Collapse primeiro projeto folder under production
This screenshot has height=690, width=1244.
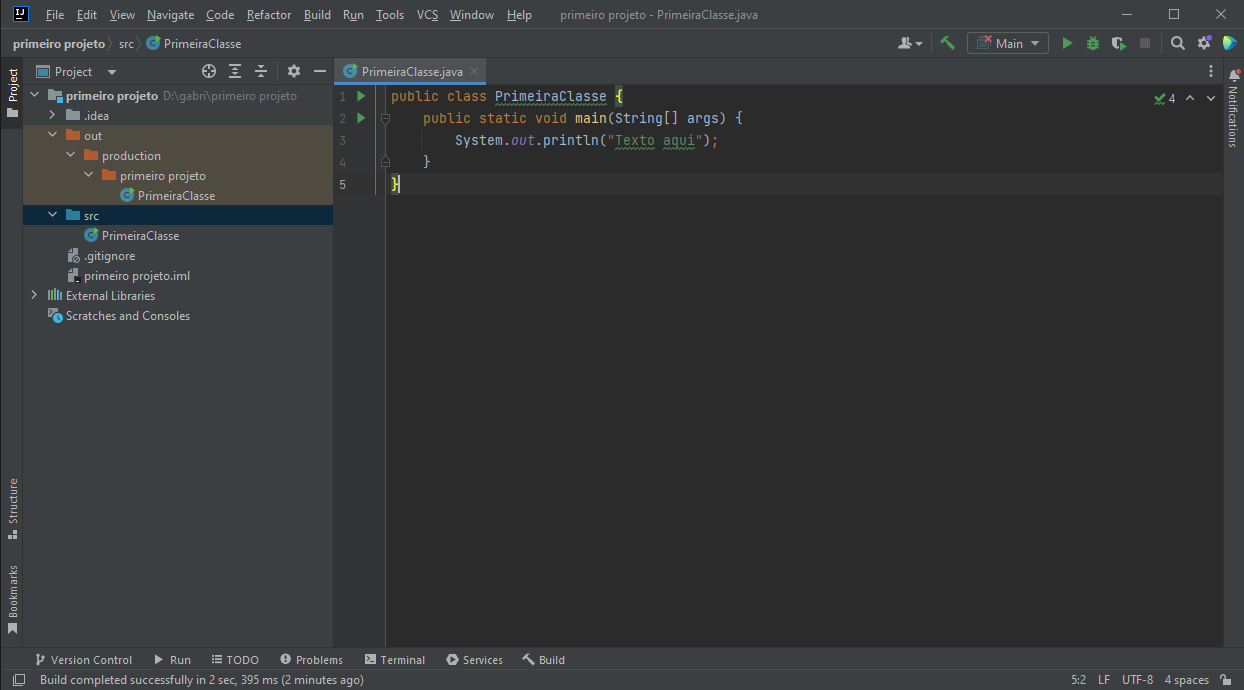89,176
